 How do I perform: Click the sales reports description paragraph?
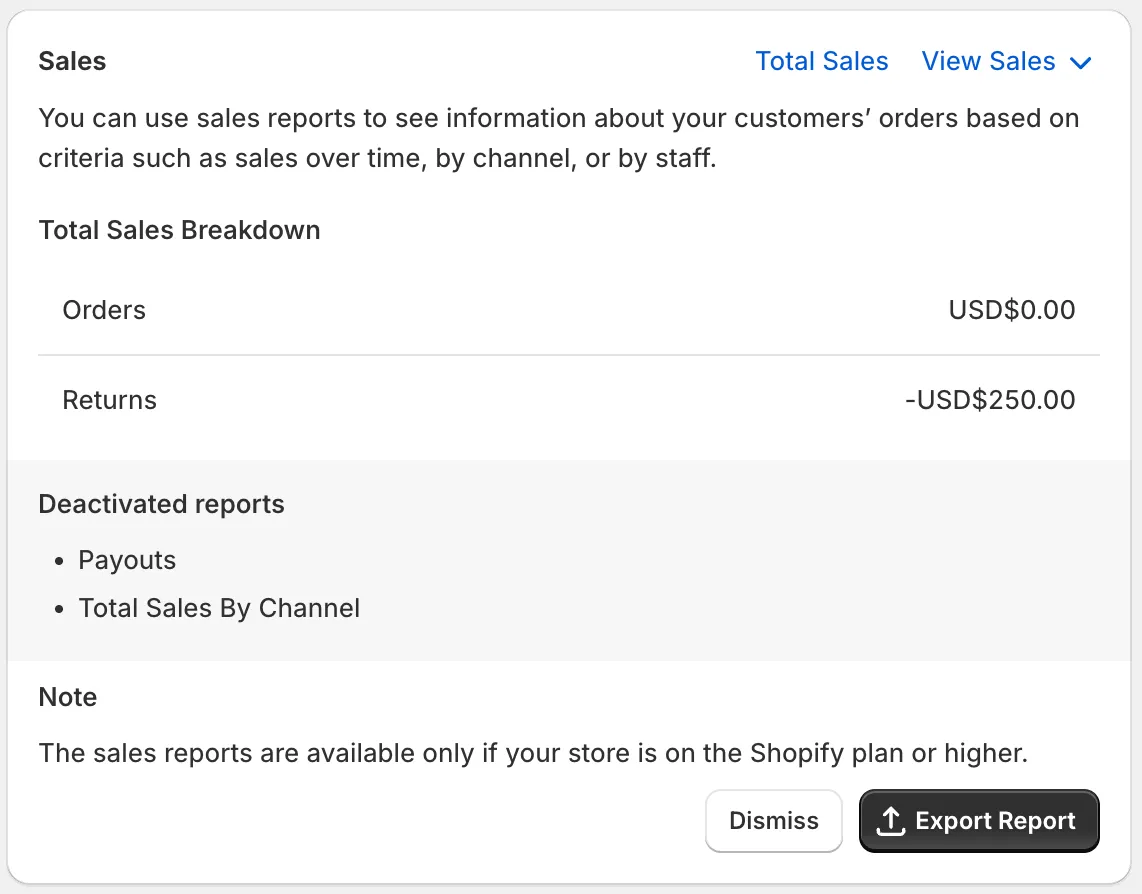tap(558, 138)
